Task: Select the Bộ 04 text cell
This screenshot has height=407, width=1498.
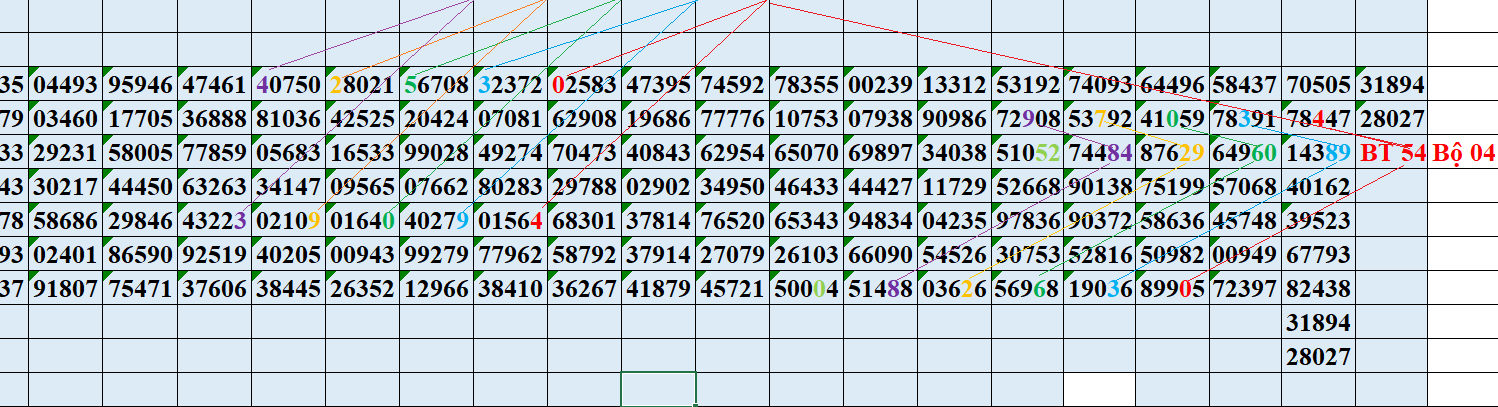Action: pyautogui.click(x=1463, y=153)
